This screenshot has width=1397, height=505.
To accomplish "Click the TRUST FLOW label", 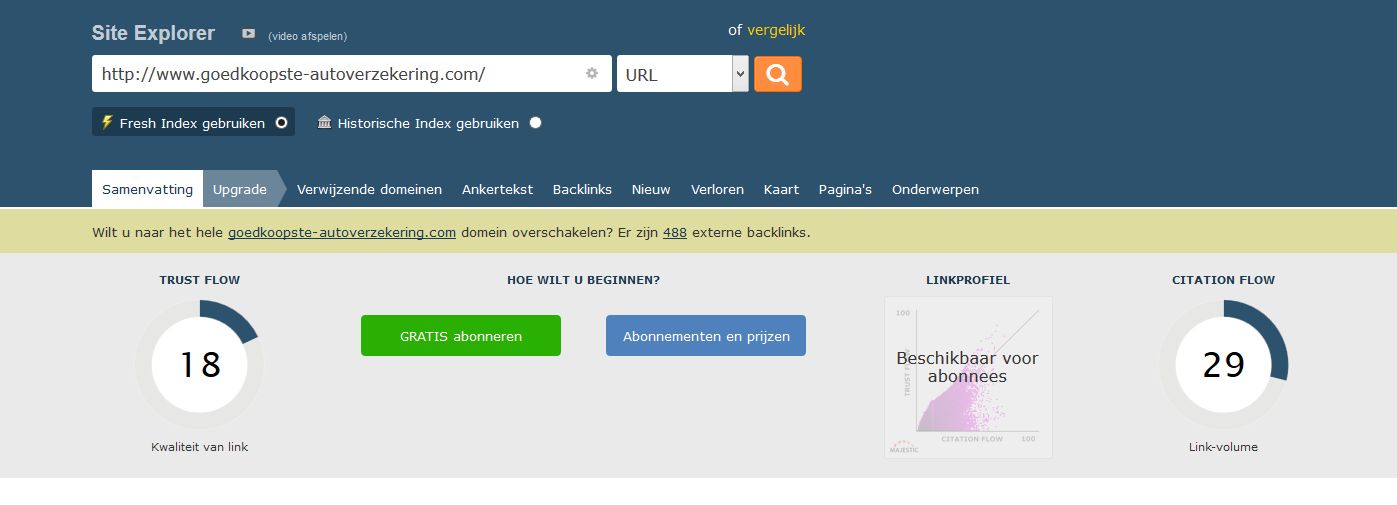I will tap(200, 280).
